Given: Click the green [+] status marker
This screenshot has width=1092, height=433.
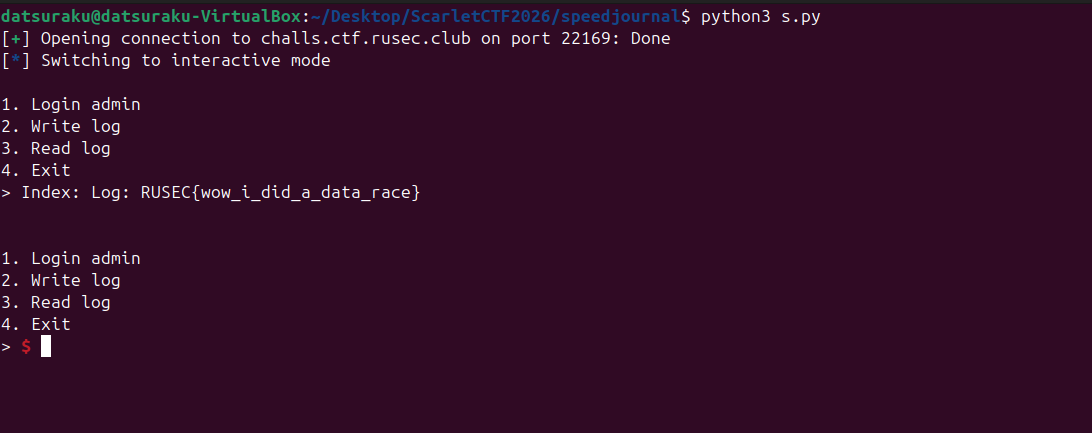Looking at the screenshot, I should (x=16, y=39).
